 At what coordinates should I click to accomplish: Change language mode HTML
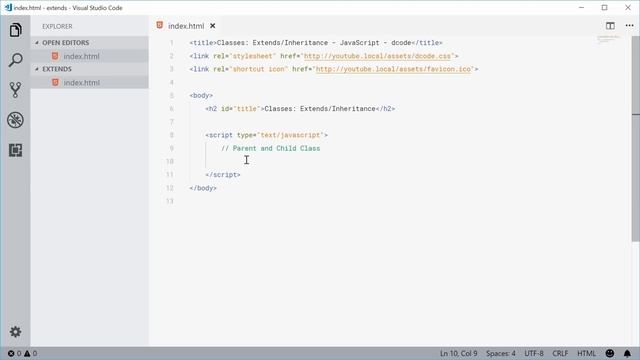586,353
